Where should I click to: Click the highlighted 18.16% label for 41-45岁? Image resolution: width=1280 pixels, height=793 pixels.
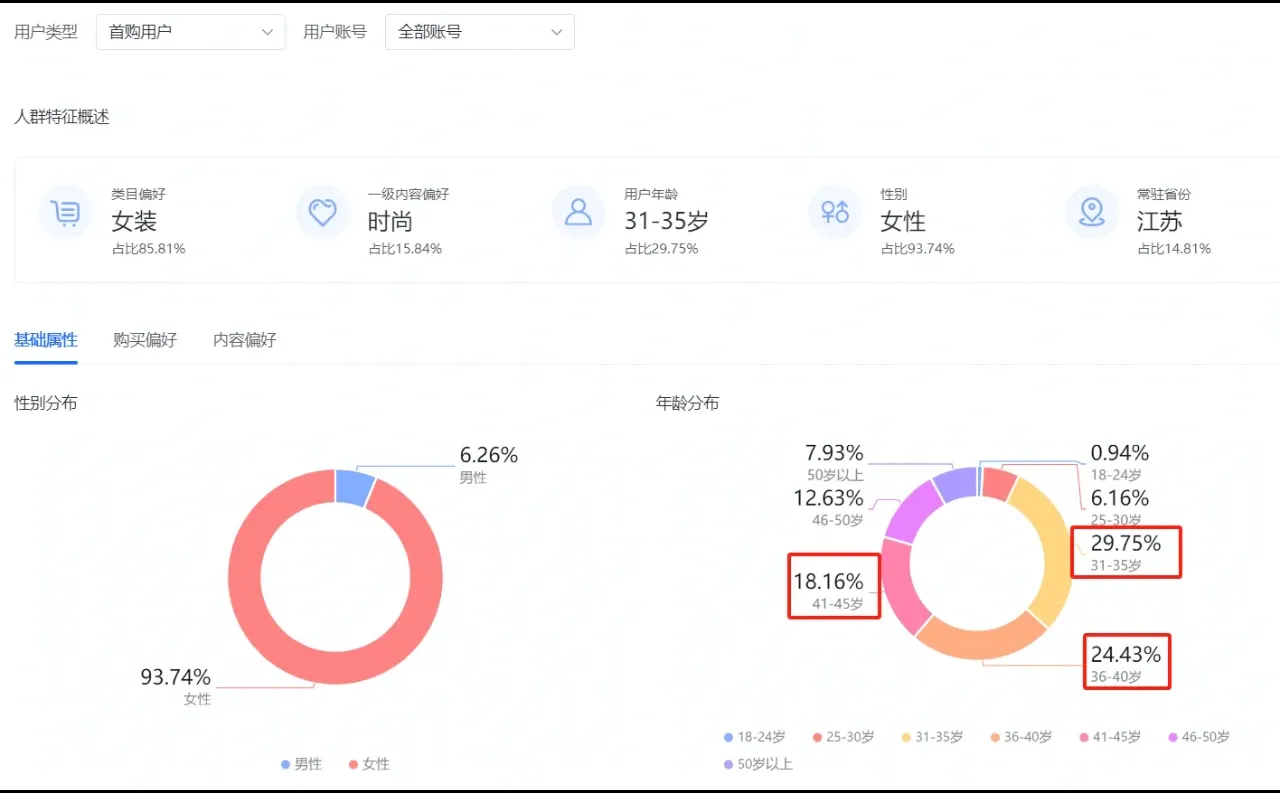click(x=834, y=585)
